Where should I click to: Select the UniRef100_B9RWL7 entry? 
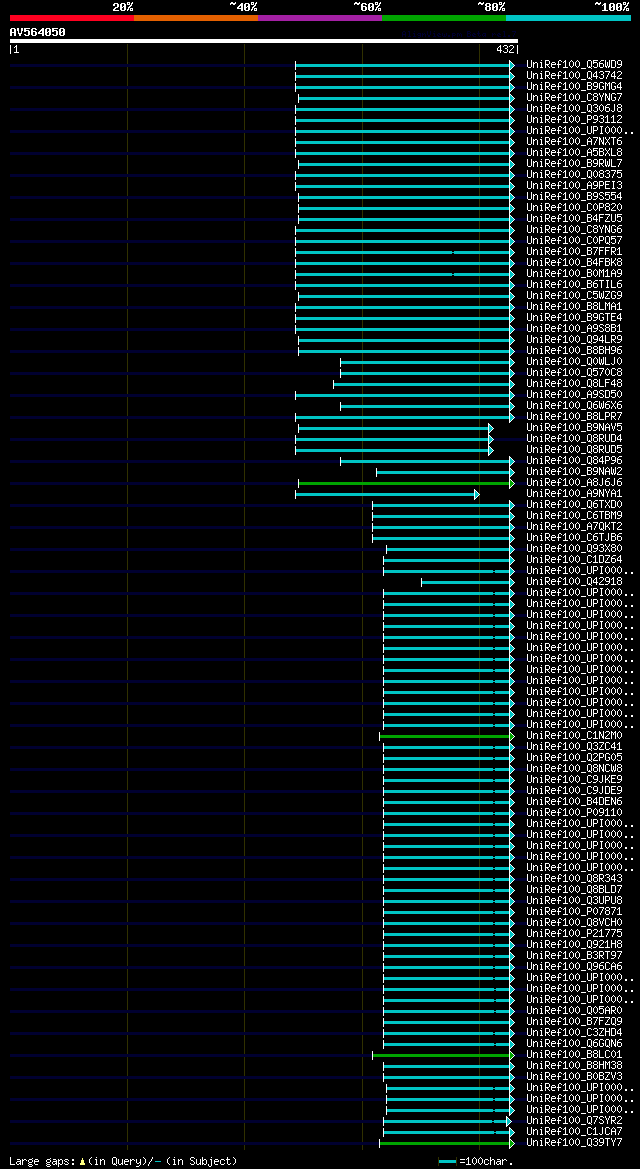(x=574, y=163)
